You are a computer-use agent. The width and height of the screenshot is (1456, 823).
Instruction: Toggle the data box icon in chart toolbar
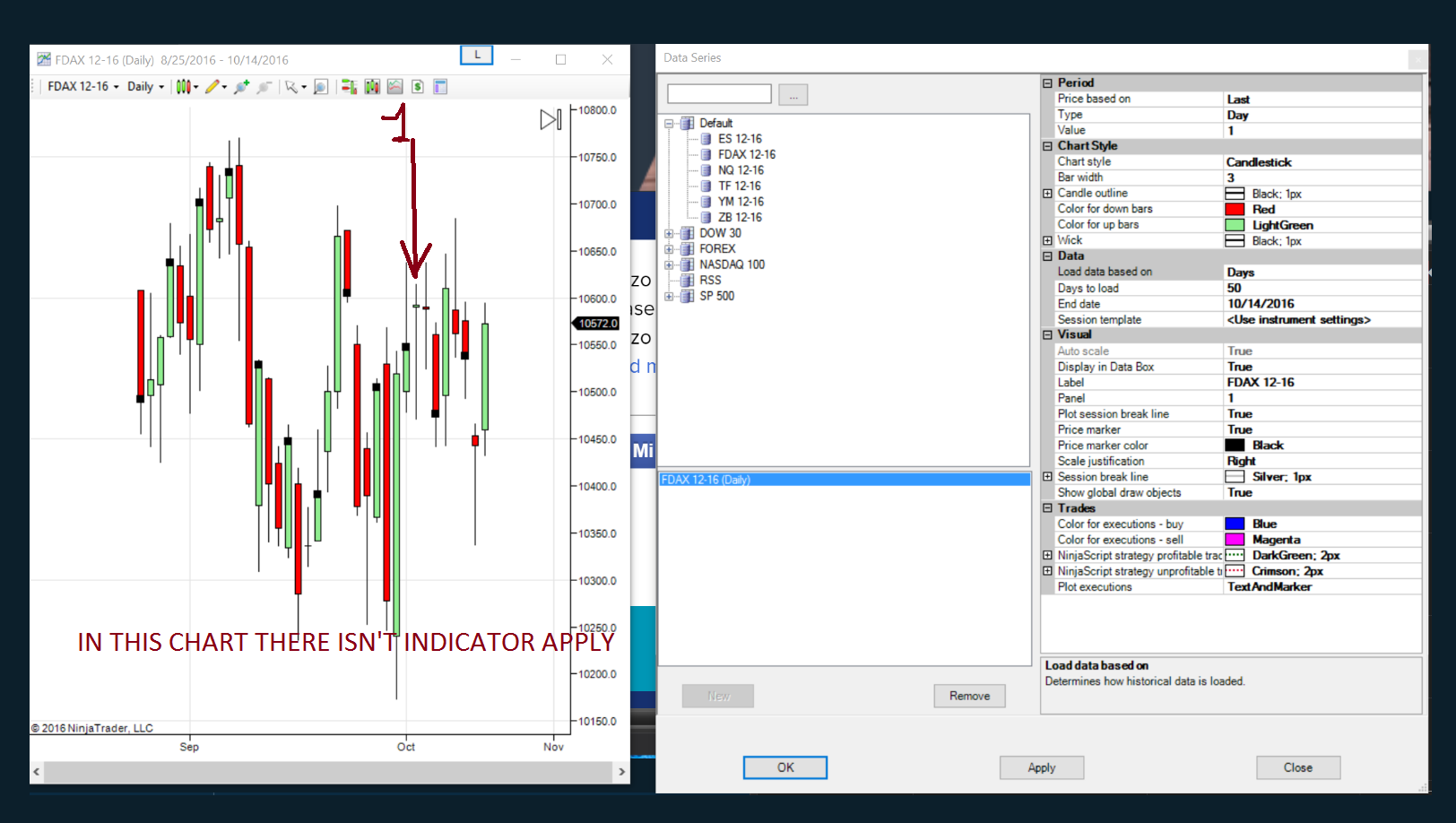(x=321, y=87)
